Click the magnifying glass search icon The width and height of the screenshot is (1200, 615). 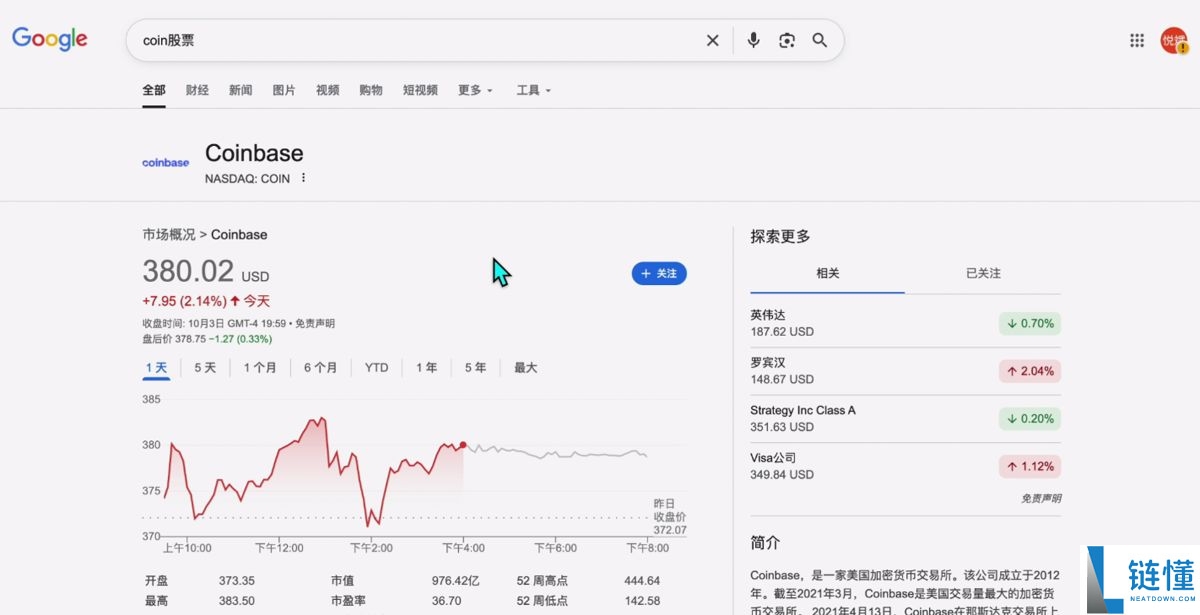[x=820, y=40]
